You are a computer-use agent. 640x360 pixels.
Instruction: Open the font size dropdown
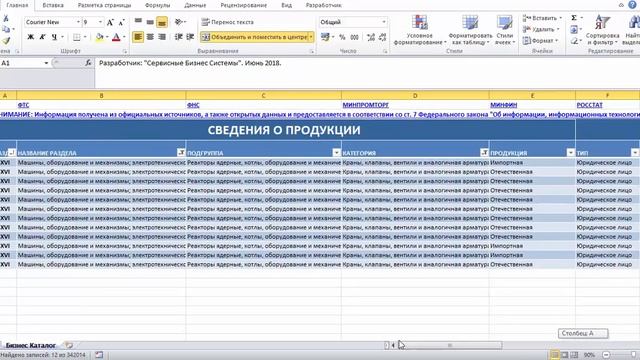point(100,22)
